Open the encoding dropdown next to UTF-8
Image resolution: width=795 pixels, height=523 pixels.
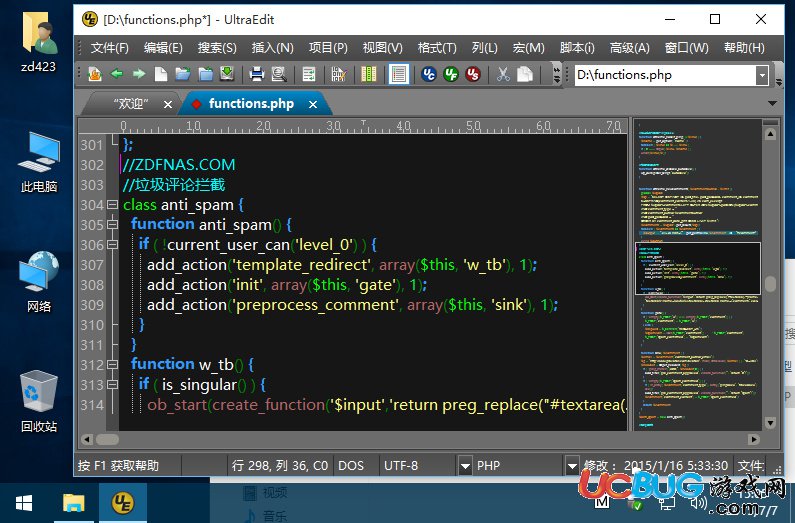(x=465, y=465)
